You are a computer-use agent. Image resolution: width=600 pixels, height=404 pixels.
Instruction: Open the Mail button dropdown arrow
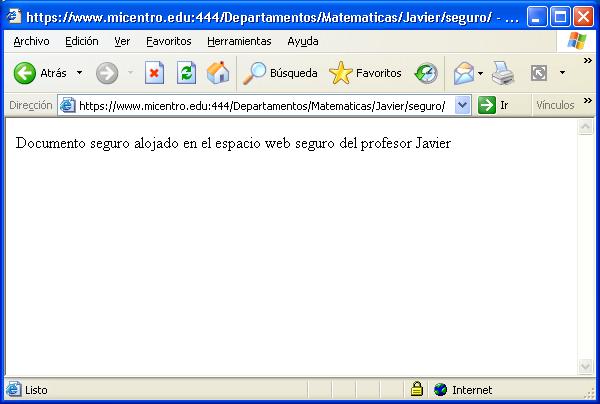[481, 73]
